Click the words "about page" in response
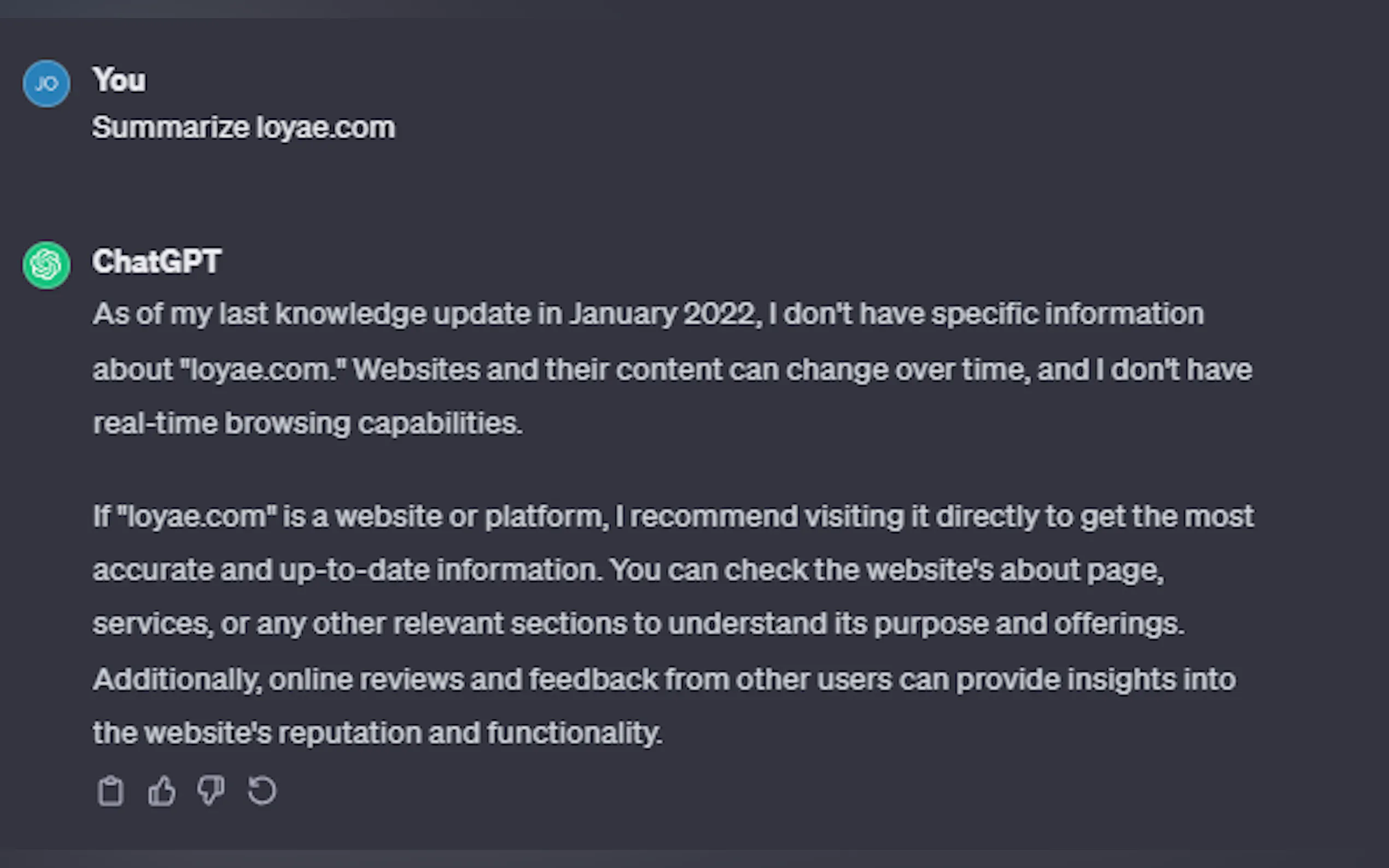 click(1081, 571)
